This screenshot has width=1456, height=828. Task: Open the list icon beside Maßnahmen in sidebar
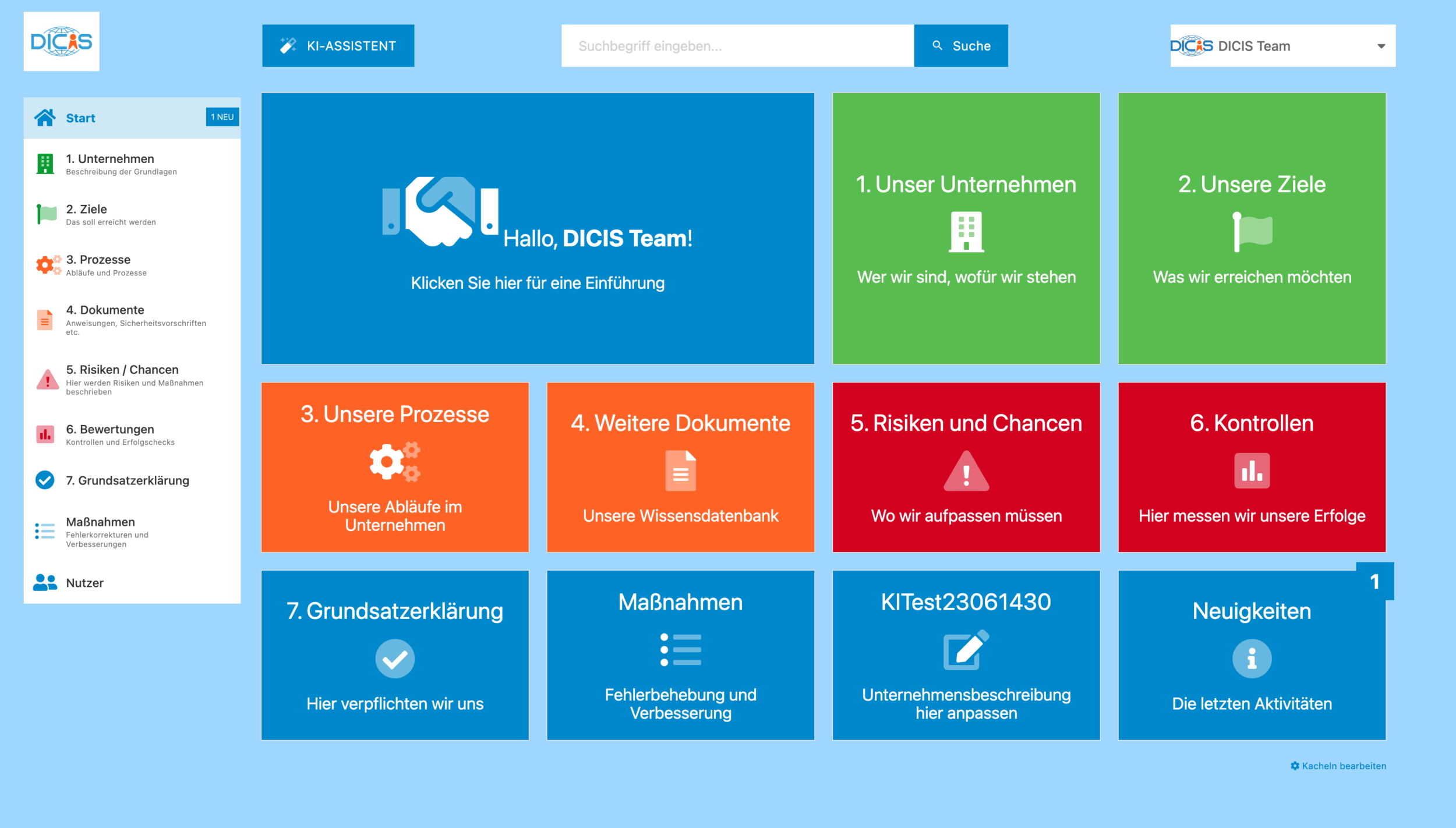45,531
